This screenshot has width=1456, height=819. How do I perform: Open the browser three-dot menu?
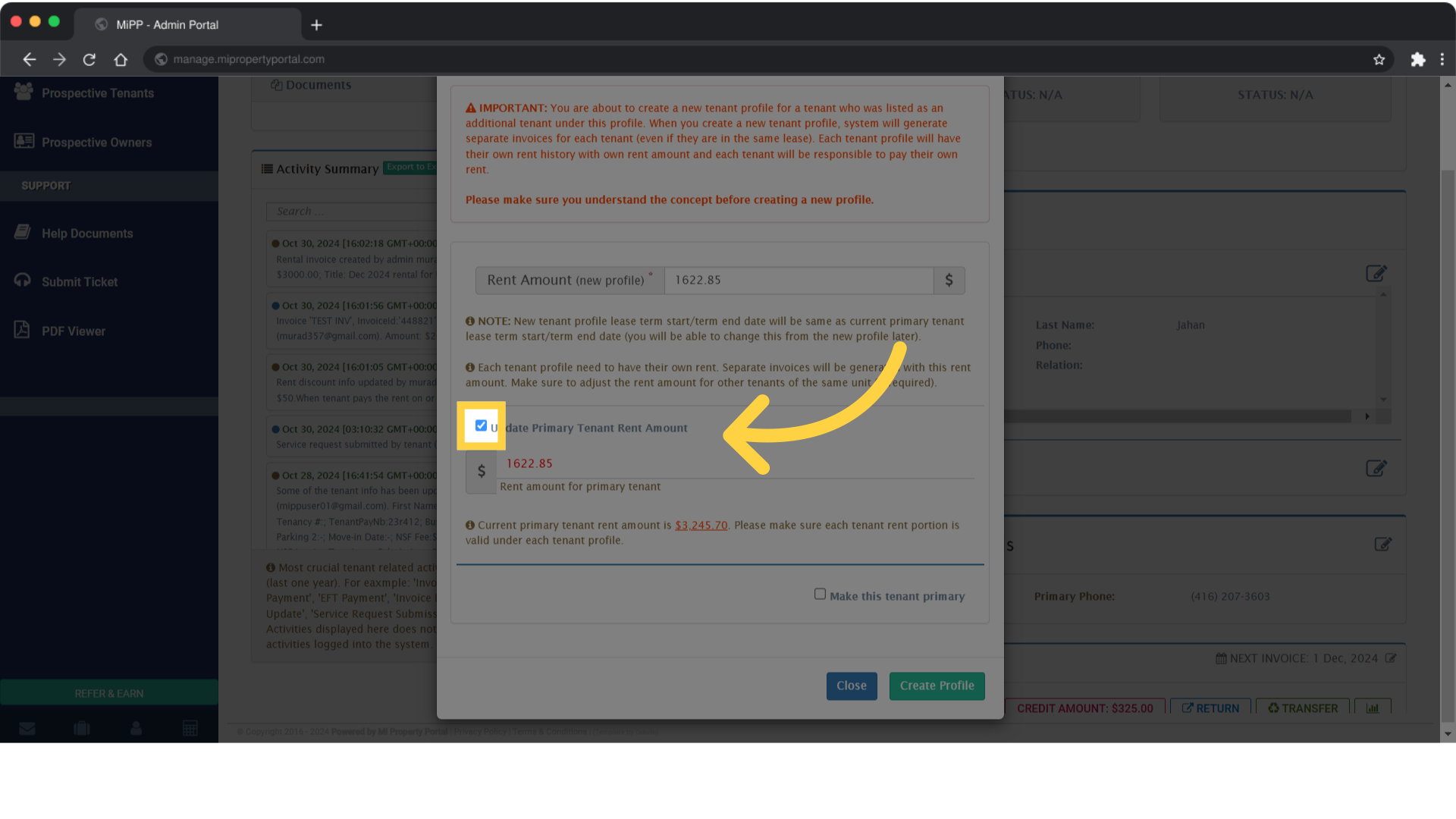pos(1442,59)
